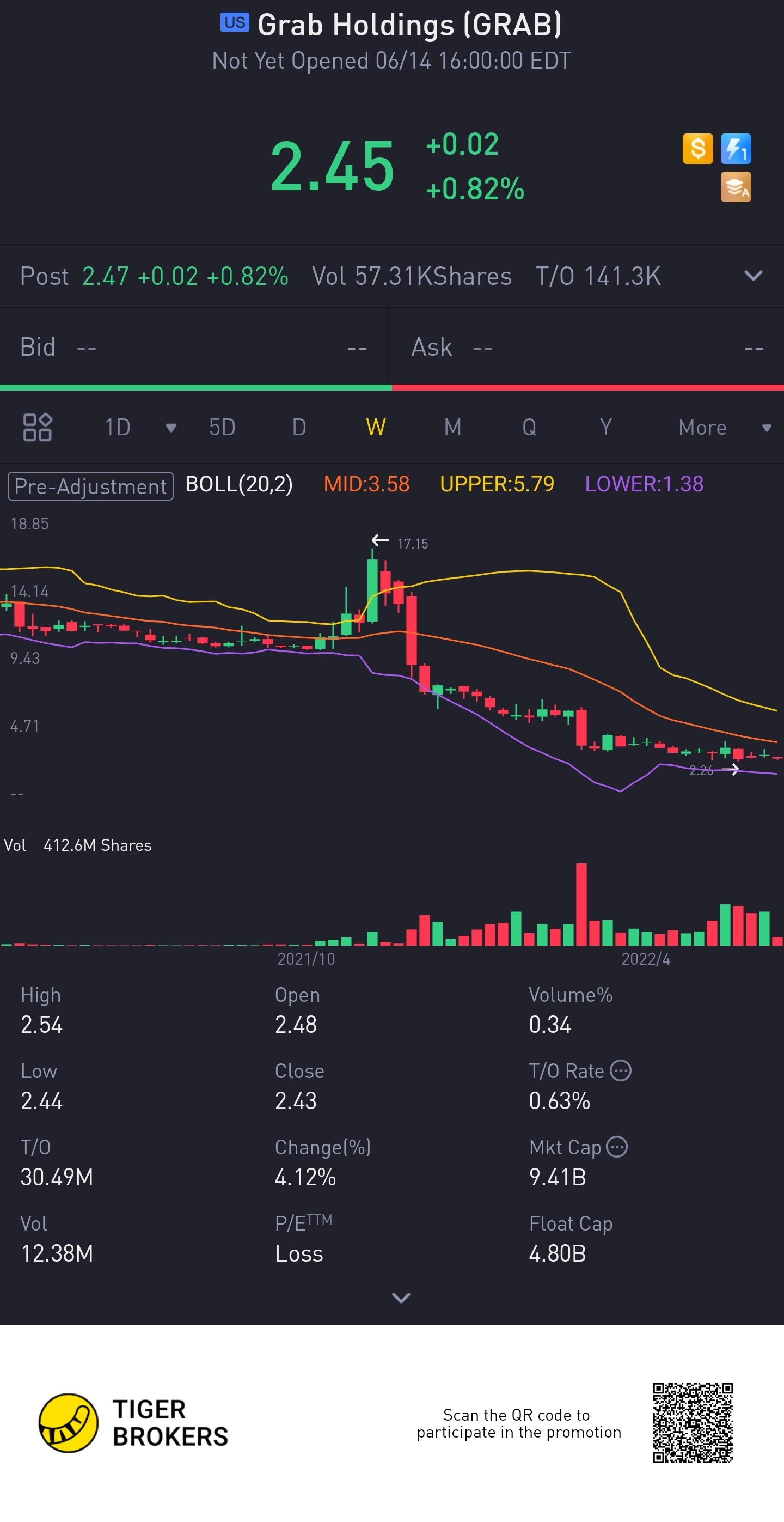The image size is (784, 1522).
Task: Open the 1D timeframe dropdown arrow
Action: coord(171,428)
